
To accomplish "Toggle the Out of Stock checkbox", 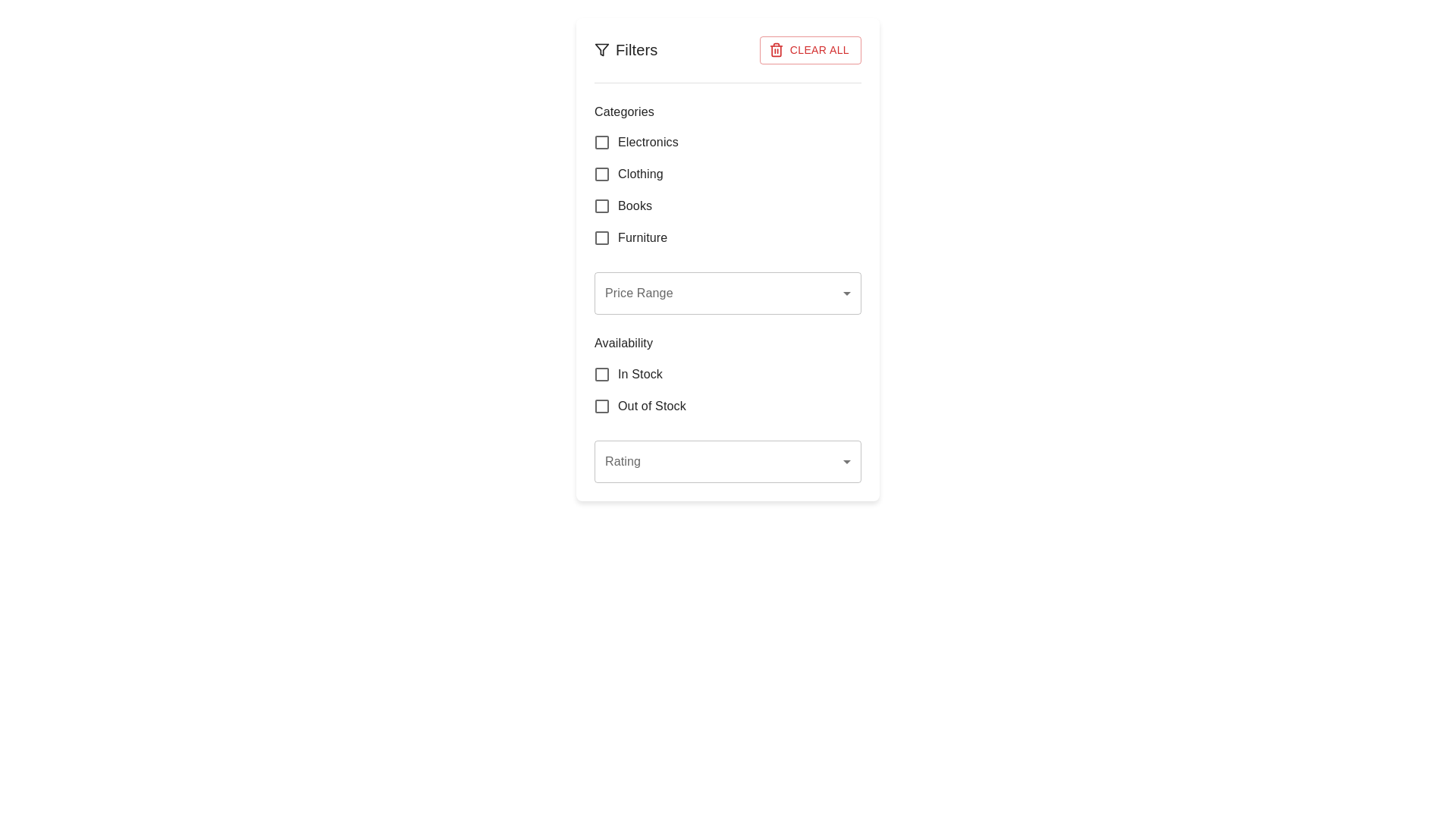I will [x=602, y=406].
